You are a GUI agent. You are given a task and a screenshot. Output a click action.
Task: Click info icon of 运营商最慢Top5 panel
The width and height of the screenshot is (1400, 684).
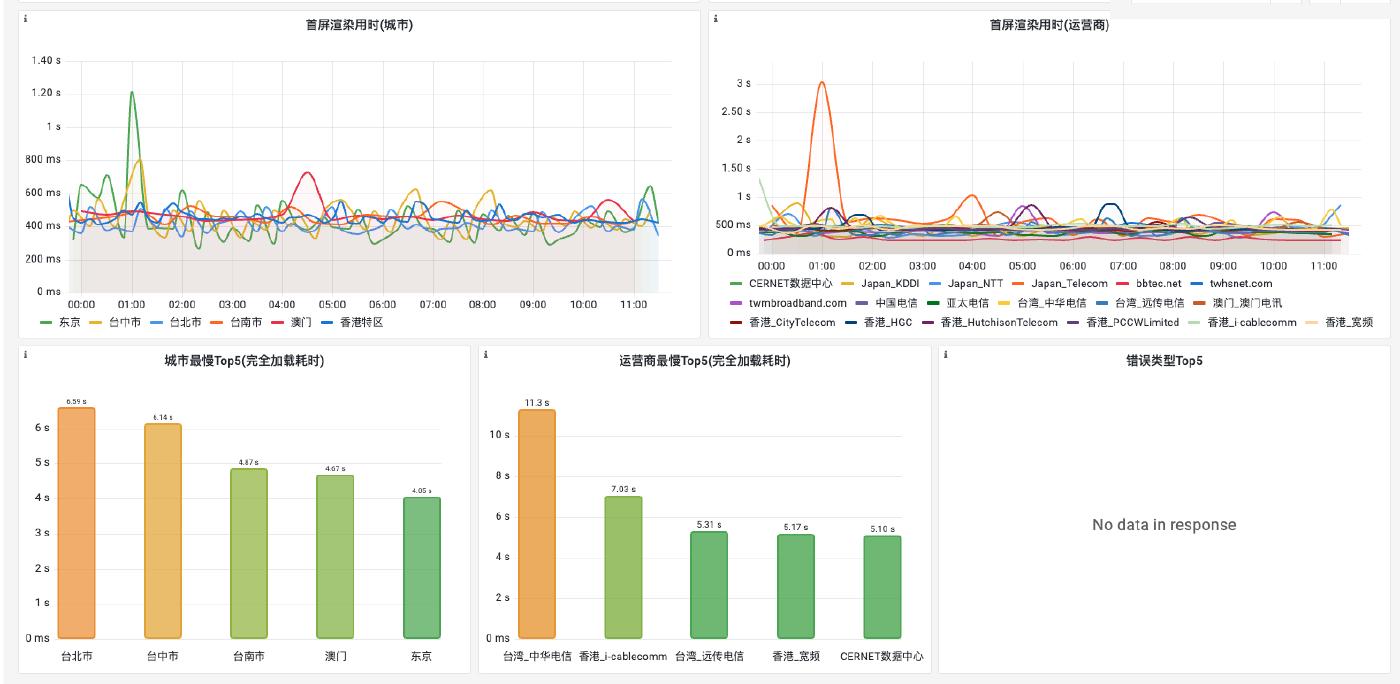(x=485, y=355)
